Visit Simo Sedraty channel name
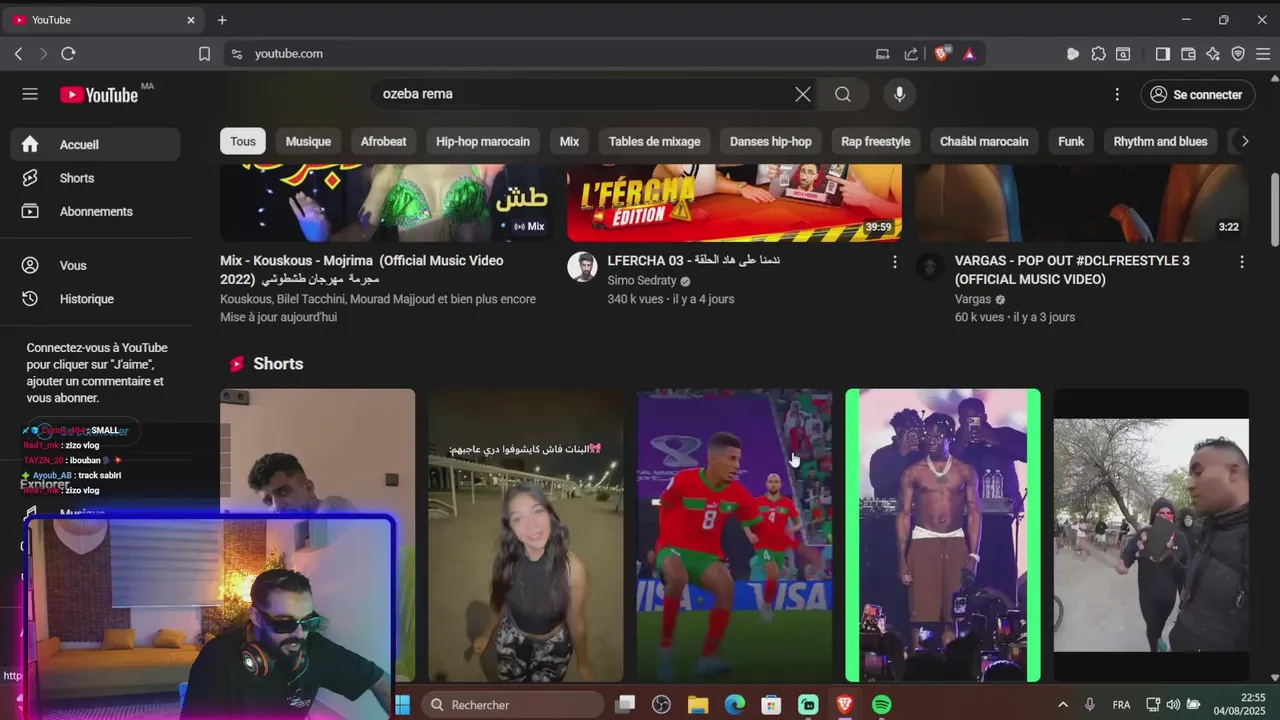1280x720 pixels. [x=642, y=281]
